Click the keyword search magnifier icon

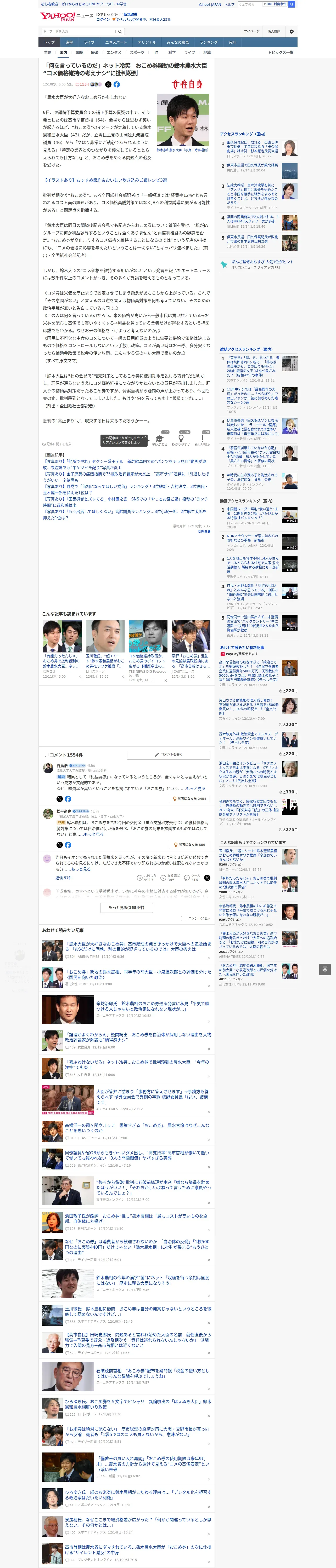(x=120, y=32)
